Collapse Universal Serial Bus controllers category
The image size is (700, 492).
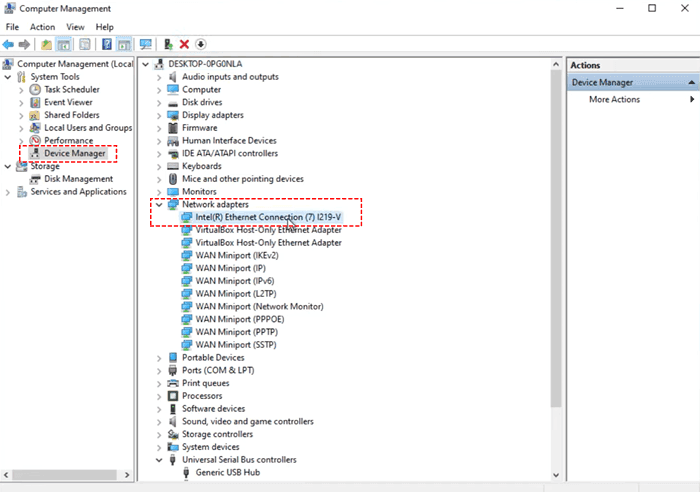click(x=159, y=460)
